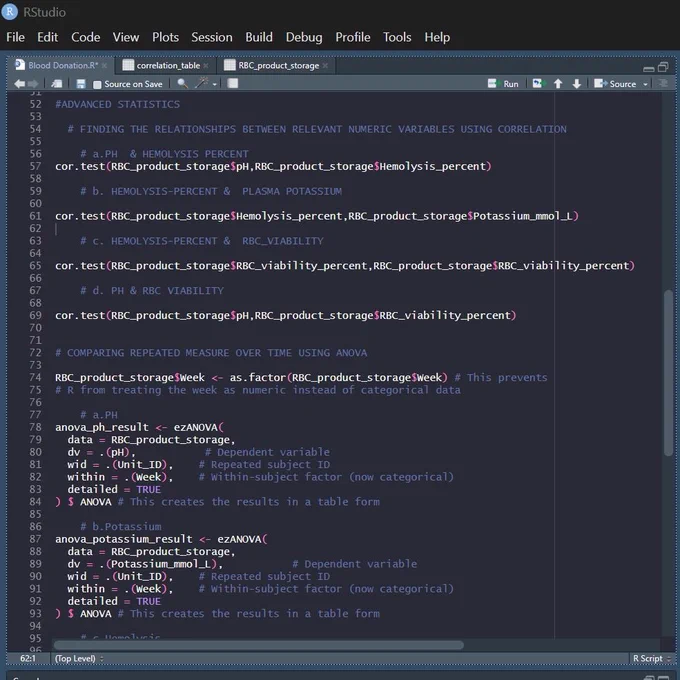Open the Profile menu
680x680 pixels.
pyautogui.click(x=353, y=37)
